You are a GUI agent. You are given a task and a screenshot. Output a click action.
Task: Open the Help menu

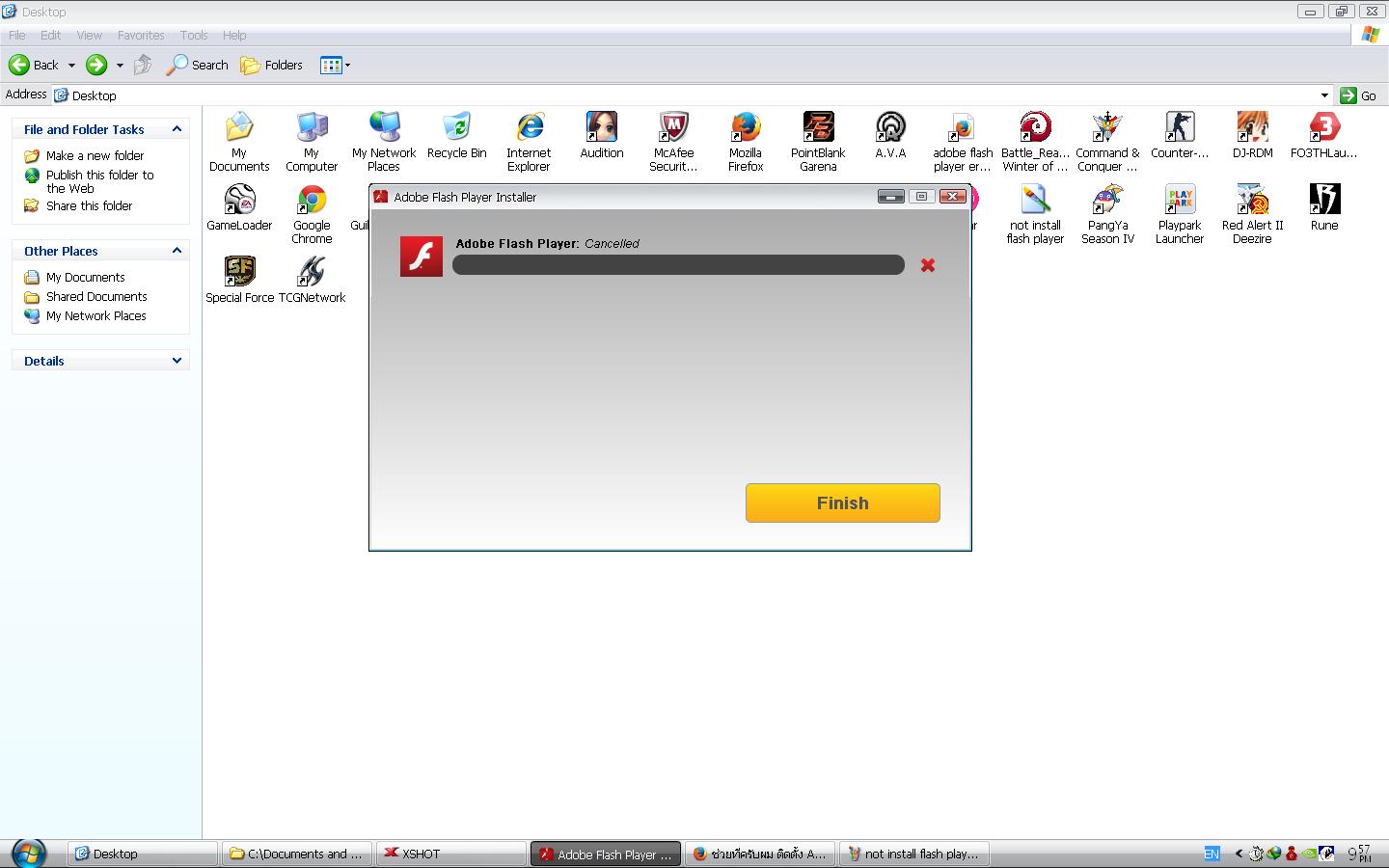click(x=234, y=35)
